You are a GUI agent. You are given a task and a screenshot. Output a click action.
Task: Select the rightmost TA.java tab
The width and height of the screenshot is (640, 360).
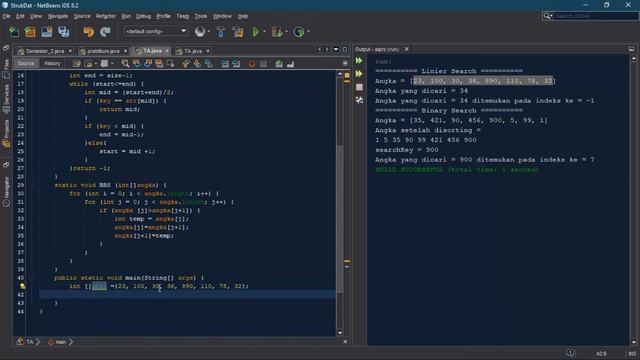193,51
